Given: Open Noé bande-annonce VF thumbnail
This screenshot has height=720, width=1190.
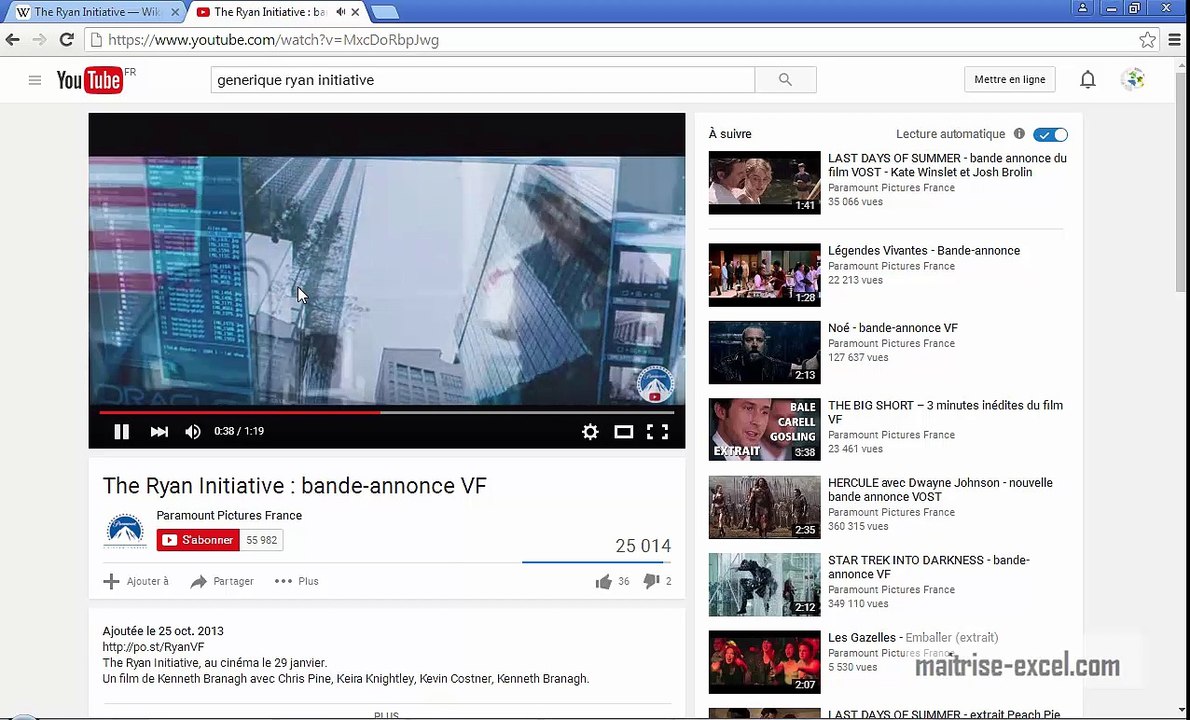Looking at the screenshot, I should click(x=764, y=352).
